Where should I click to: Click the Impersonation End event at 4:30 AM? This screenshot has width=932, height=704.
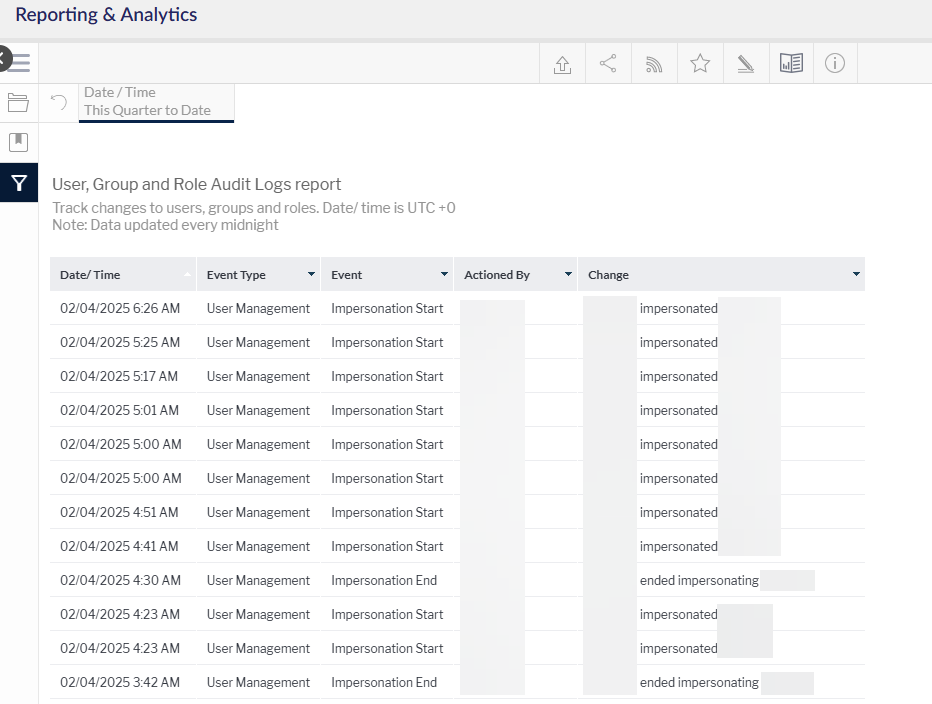tap(384, 580)
